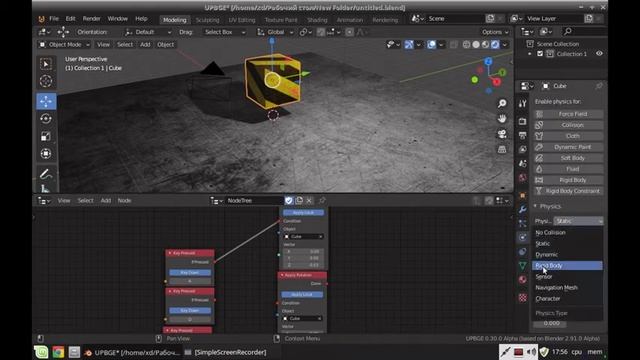Toggle fake user shield for NodeTree
The height and width of the screenshot is (360, 640).
click(289, 200)
